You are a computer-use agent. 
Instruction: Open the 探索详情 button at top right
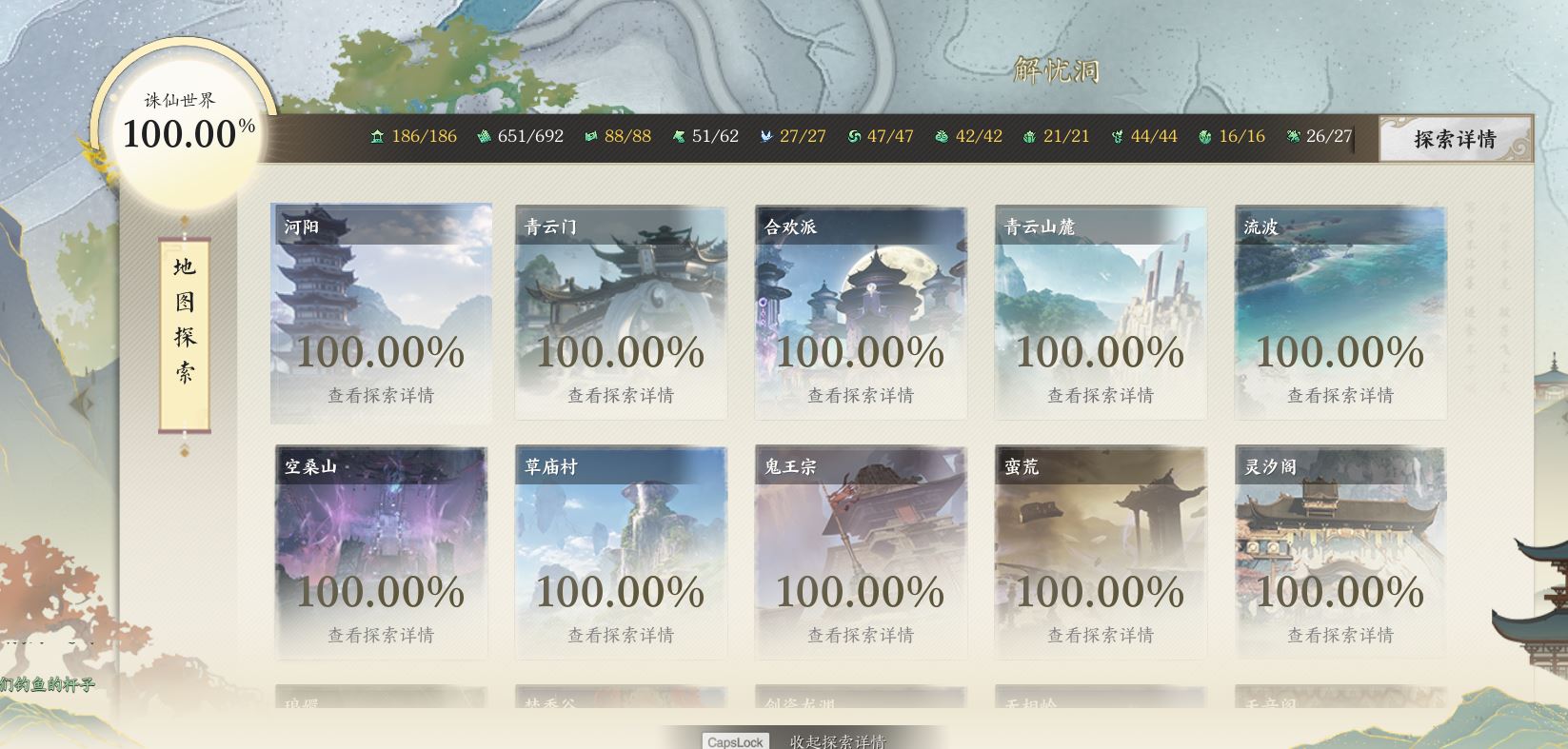[x=1455, y=139]
